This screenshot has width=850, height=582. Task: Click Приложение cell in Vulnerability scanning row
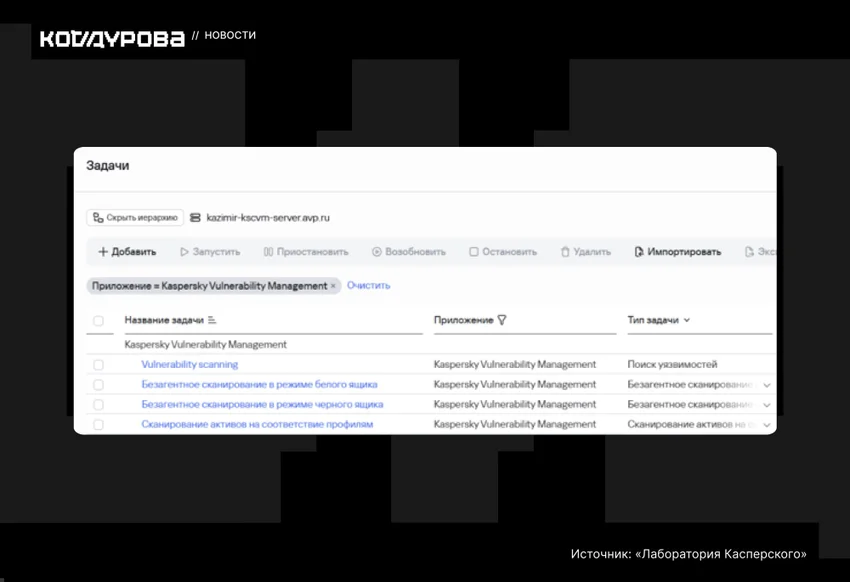tap(514, 365)
